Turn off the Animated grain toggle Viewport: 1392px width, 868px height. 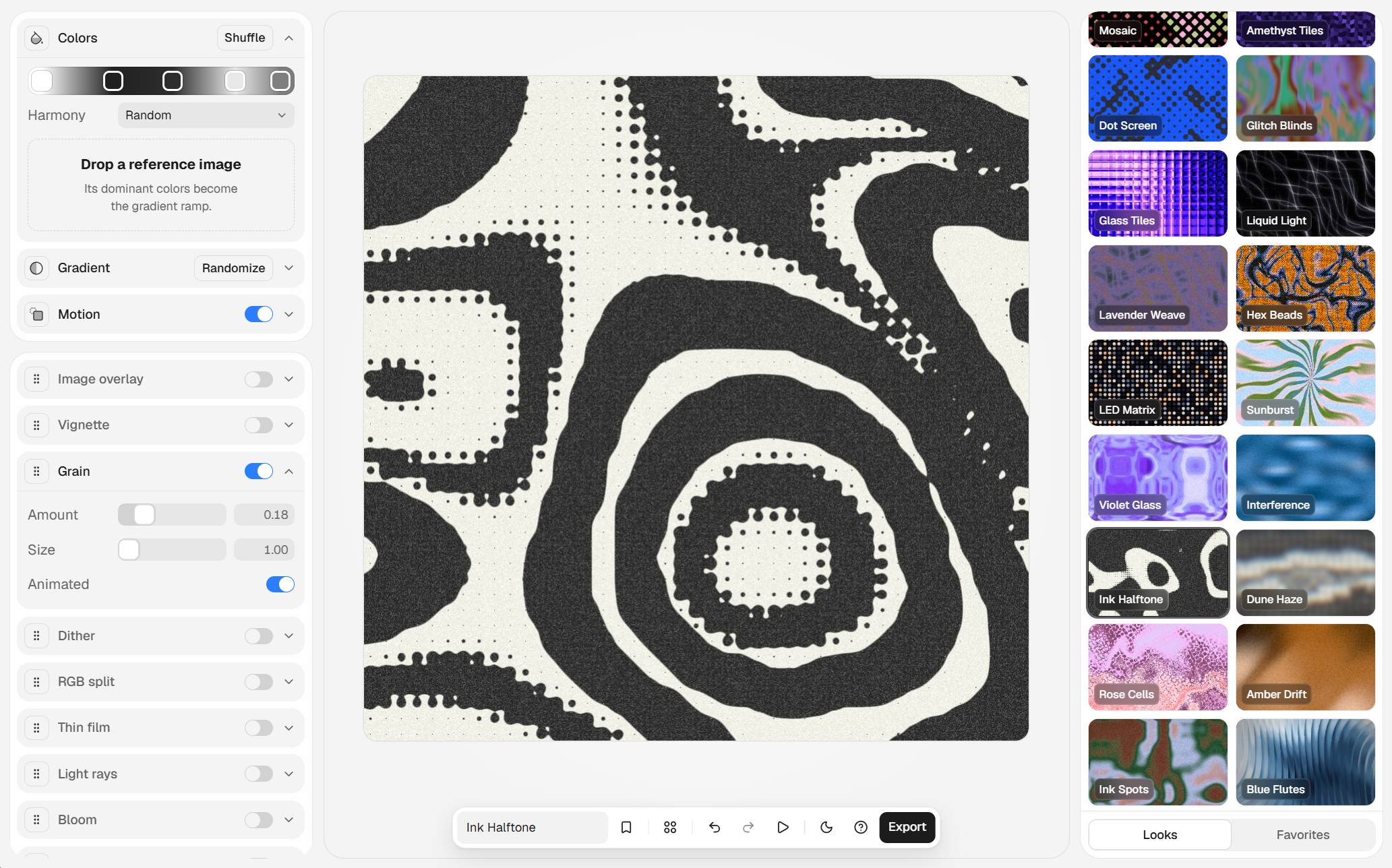280,584
